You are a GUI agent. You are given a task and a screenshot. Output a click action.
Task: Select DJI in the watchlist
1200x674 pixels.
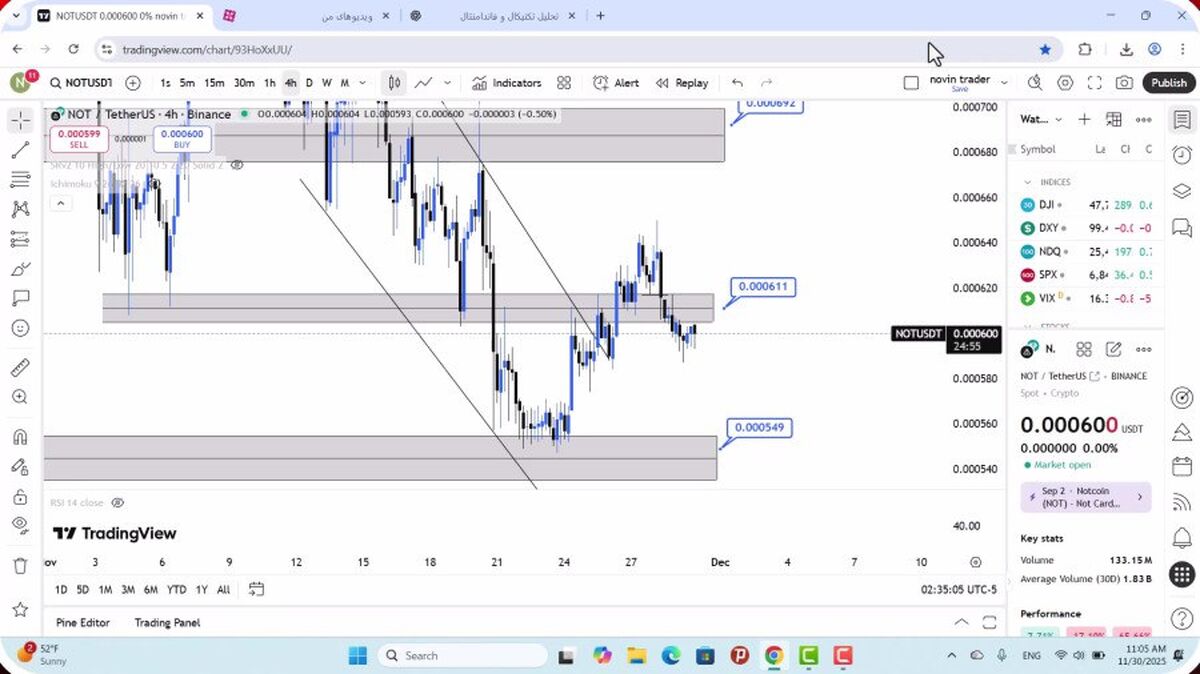pos(1086,205)
